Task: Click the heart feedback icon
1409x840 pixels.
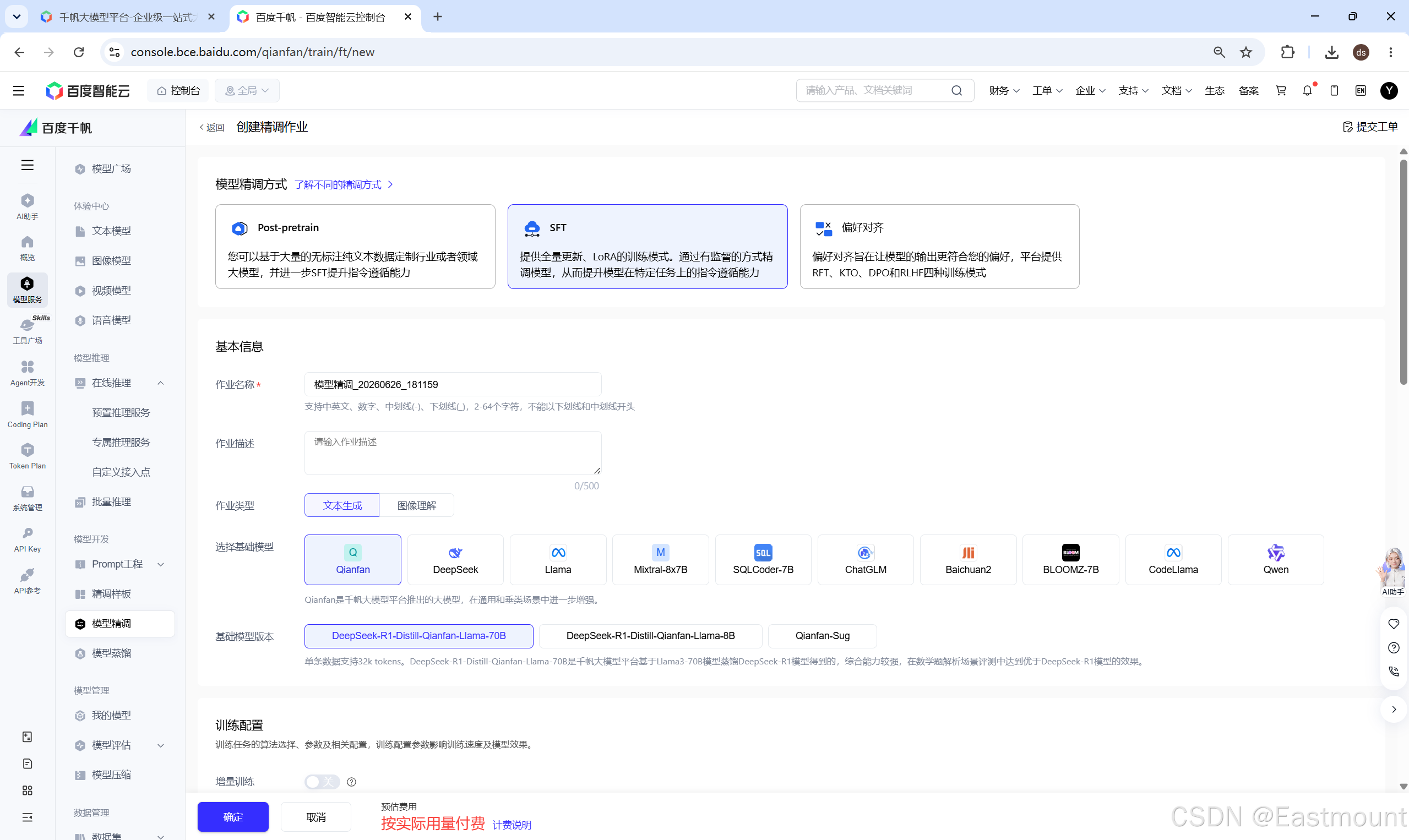Action: [1393, 624]
